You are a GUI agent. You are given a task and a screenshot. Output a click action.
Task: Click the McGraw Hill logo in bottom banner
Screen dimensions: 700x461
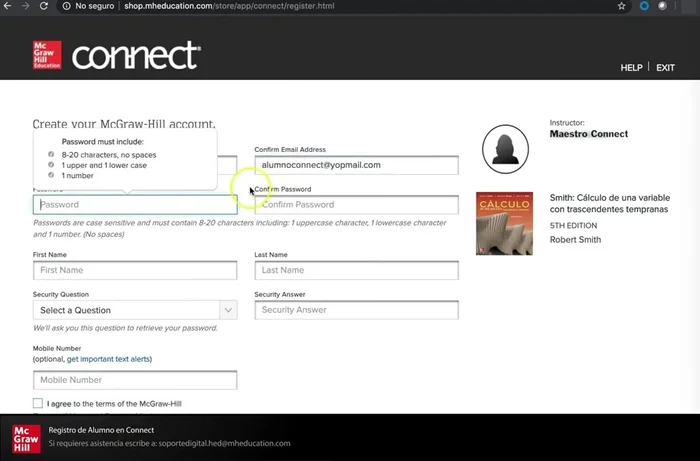26,439
